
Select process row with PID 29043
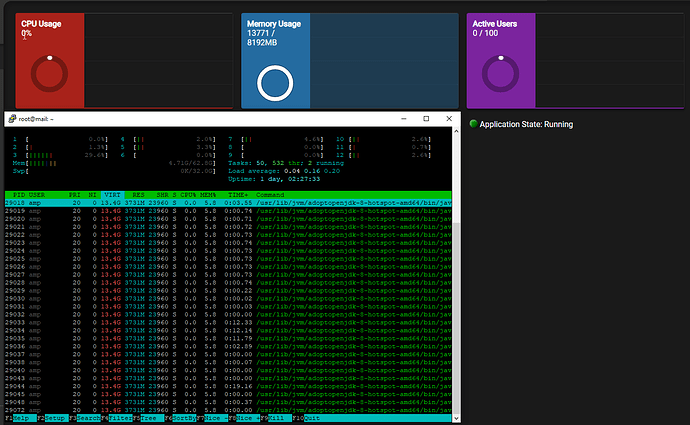coord(228,378)
